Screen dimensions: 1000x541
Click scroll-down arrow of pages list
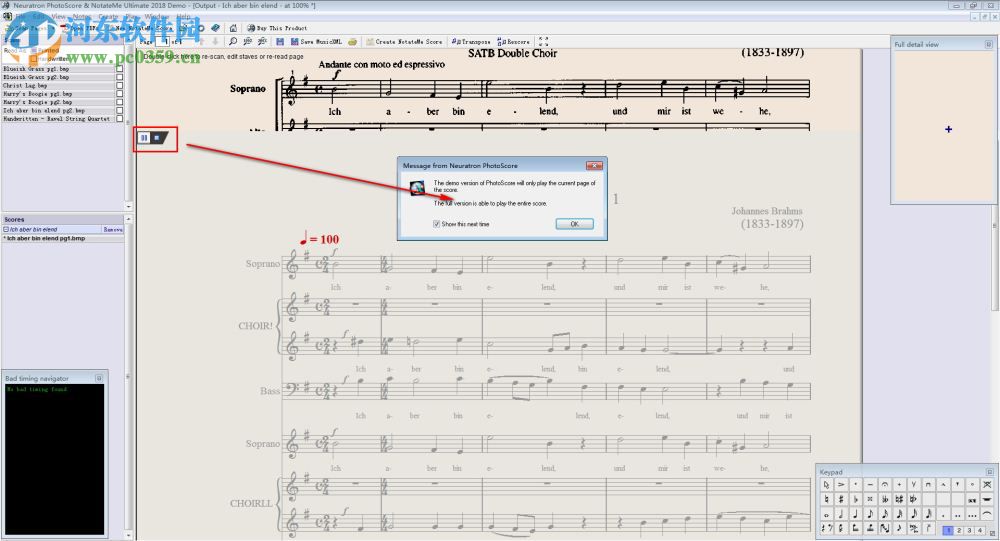129,207
